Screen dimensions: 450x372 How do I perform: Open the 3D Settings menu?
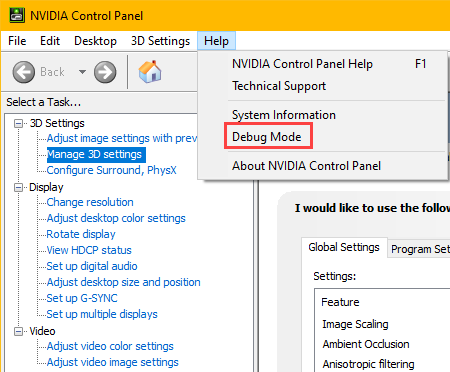coord(160,41)
